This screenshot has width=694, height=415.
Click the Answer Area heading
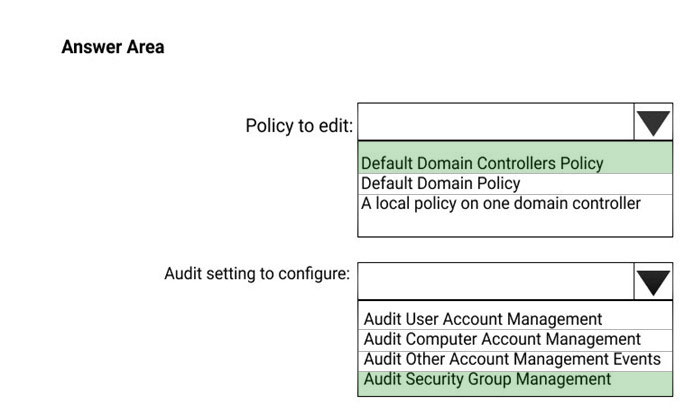pos(113,47)
